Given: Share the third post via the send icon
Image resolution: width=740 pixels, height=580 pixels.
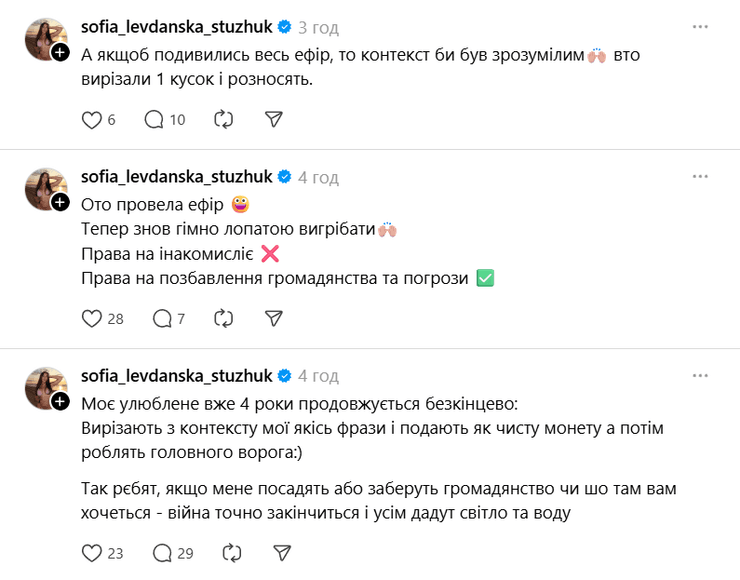Looking at the screenshot, I should click(x=282, y=552).
